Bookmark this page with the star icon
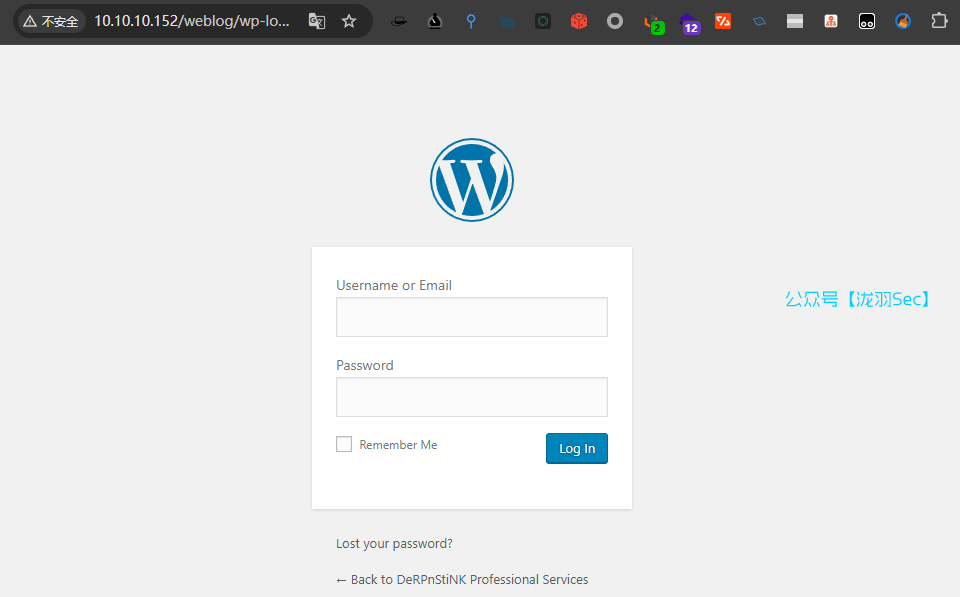The width and height of the screenshot is (960, 597). [349, 21]
